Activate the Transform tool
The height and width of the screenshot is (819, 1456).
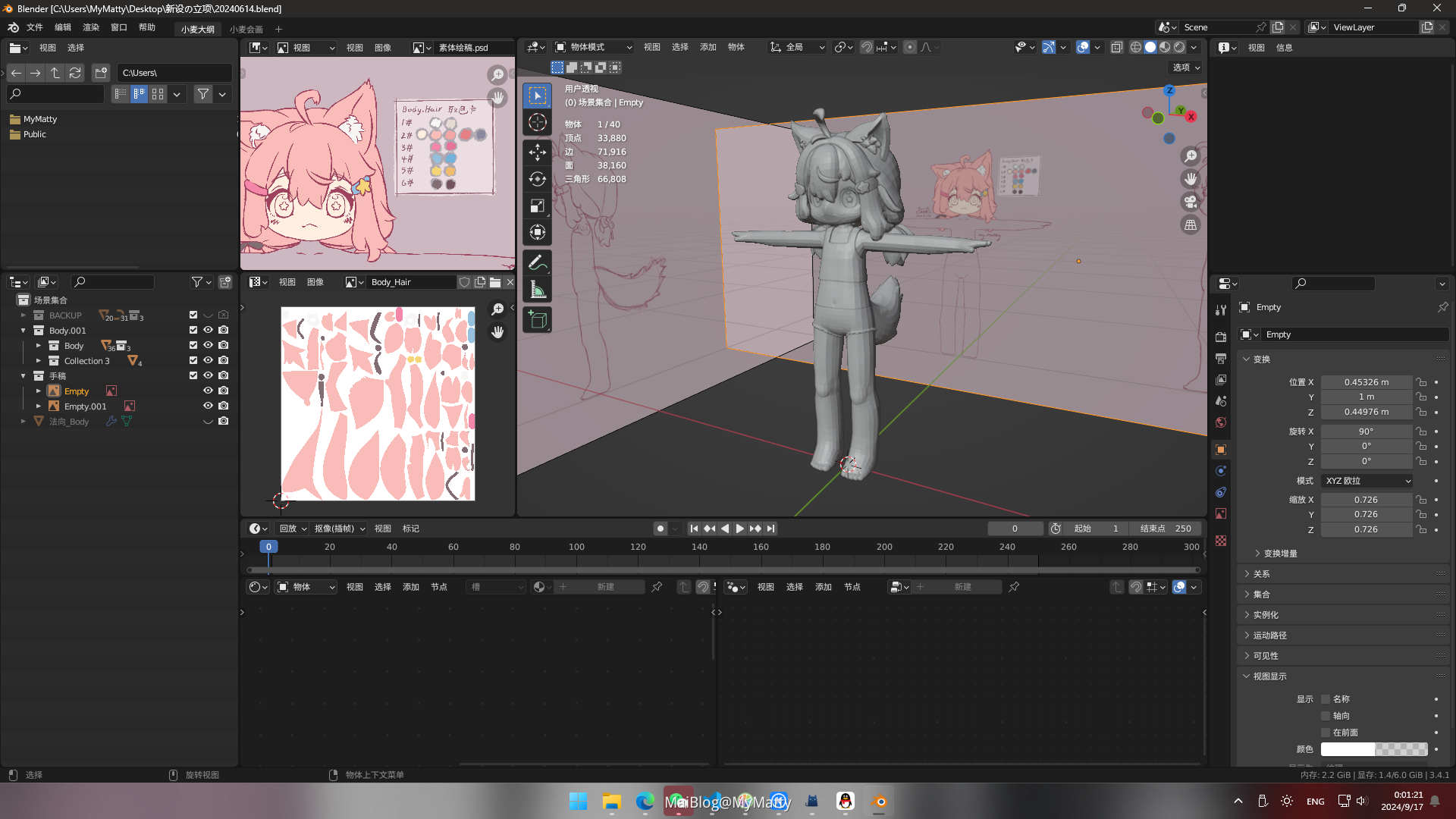click(x=538, y=232)
